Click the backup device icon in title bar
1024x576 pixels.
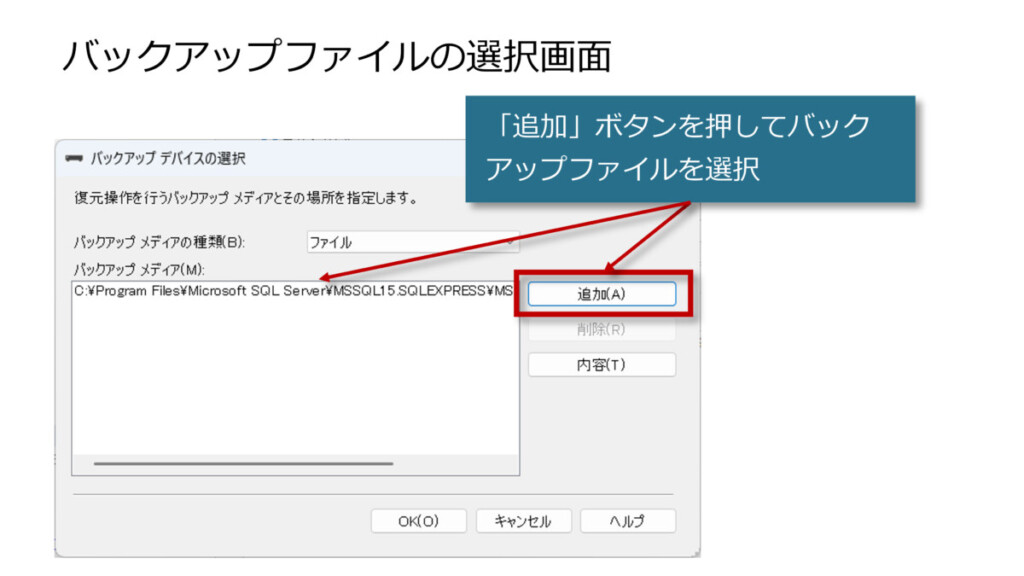click(x=74, y=159)
